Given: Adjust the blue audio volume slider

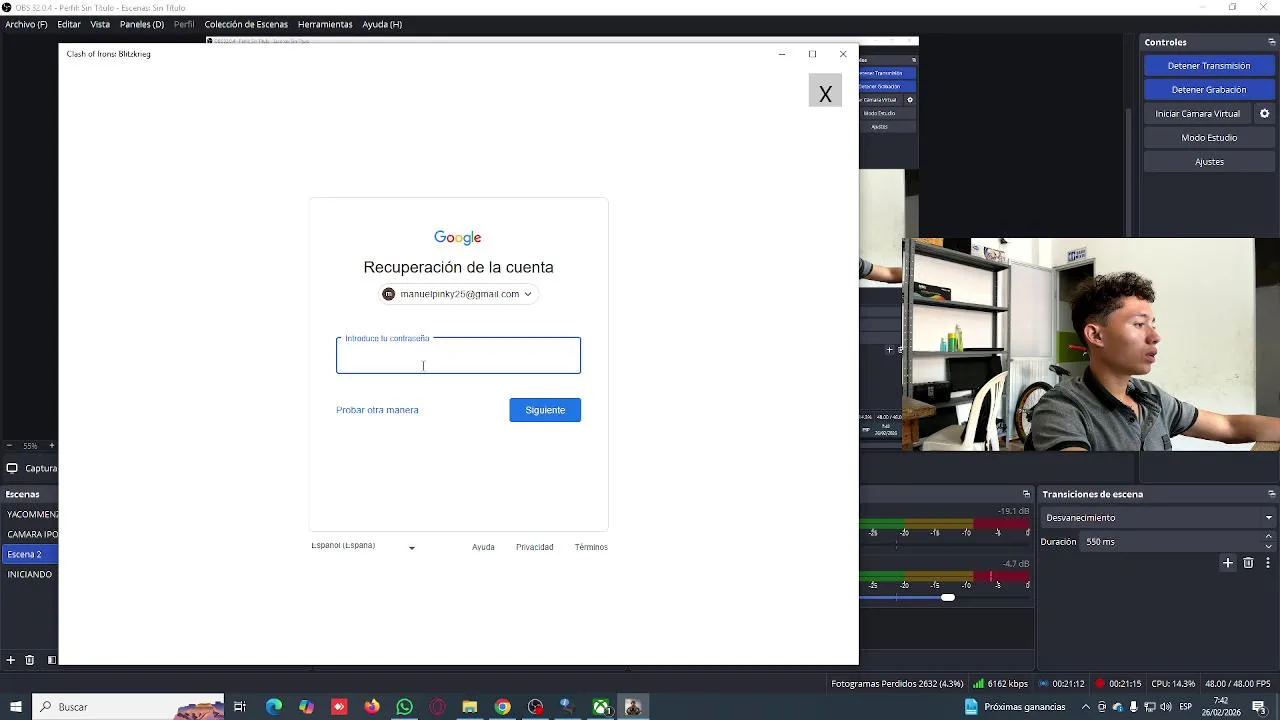Looking at the screenshot, I should click(948, 597).
